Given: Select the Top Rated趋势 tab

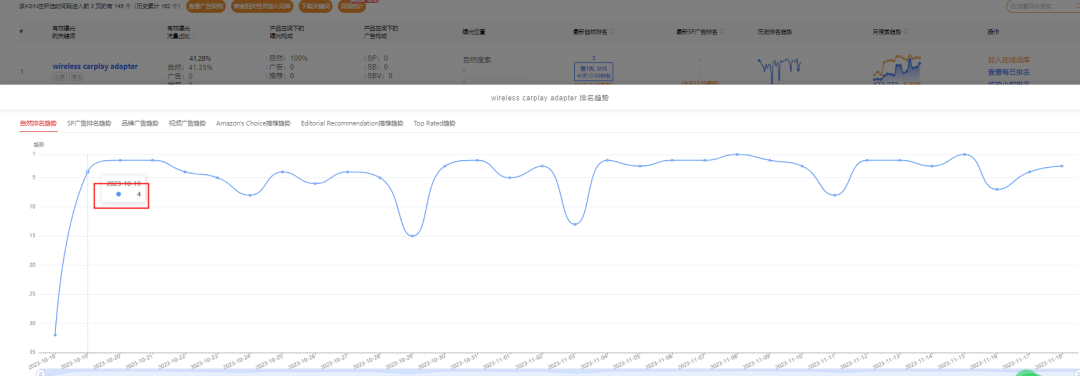Looking at the screenshot, I should (x=435, y=123).
